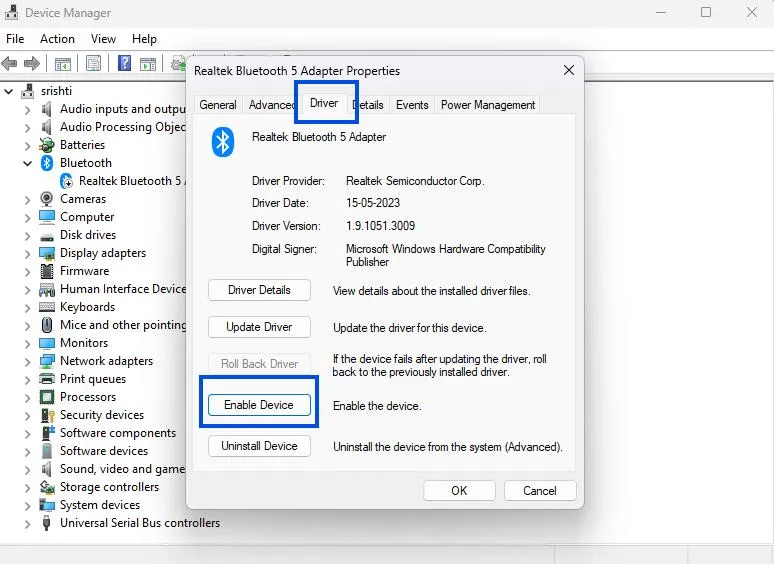This screenshot has width=774, height=564.
Task: Click the Uninstall Device button
Action: point(259,446)
